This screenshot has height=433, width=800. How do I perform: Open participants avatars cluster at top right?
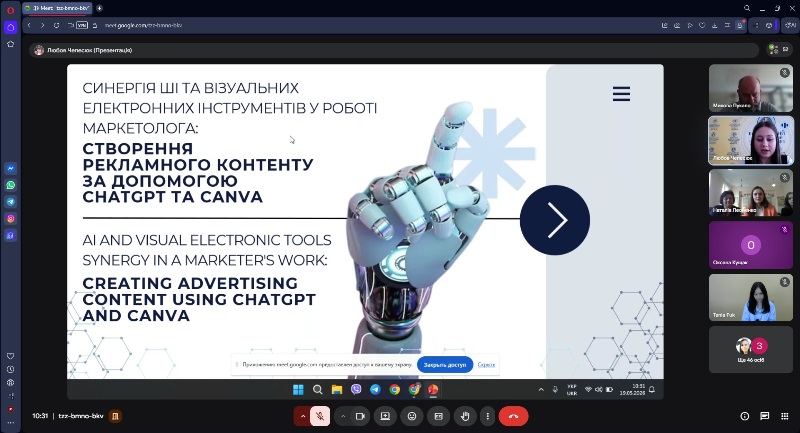[773, 49]
